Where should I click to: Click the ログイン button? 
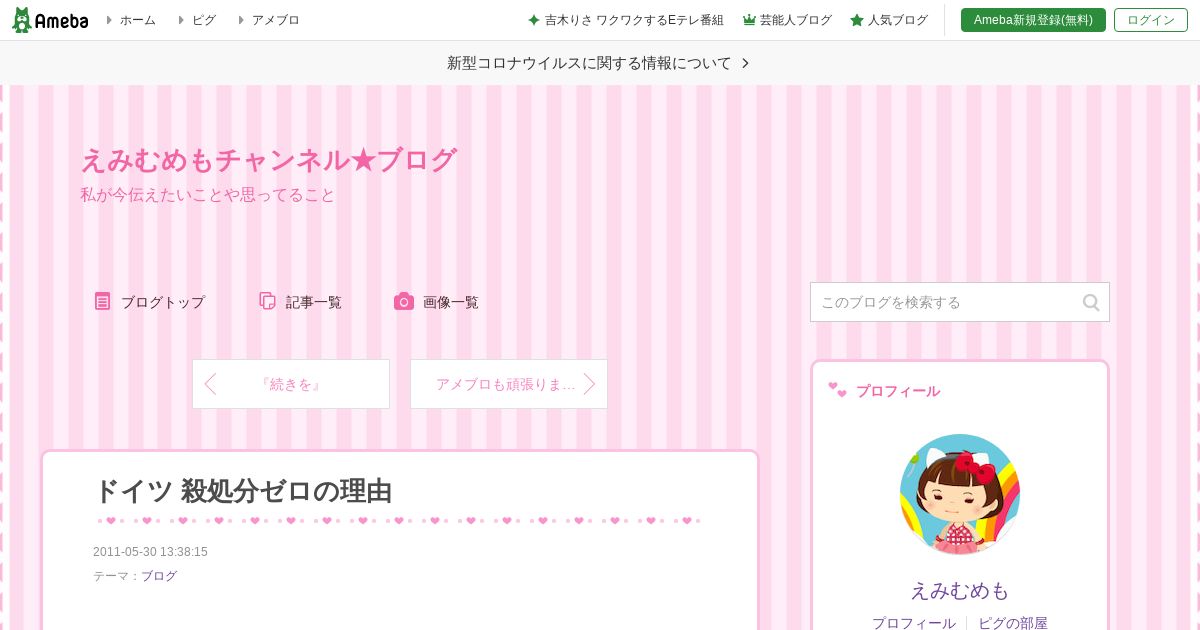(1151, 20)
